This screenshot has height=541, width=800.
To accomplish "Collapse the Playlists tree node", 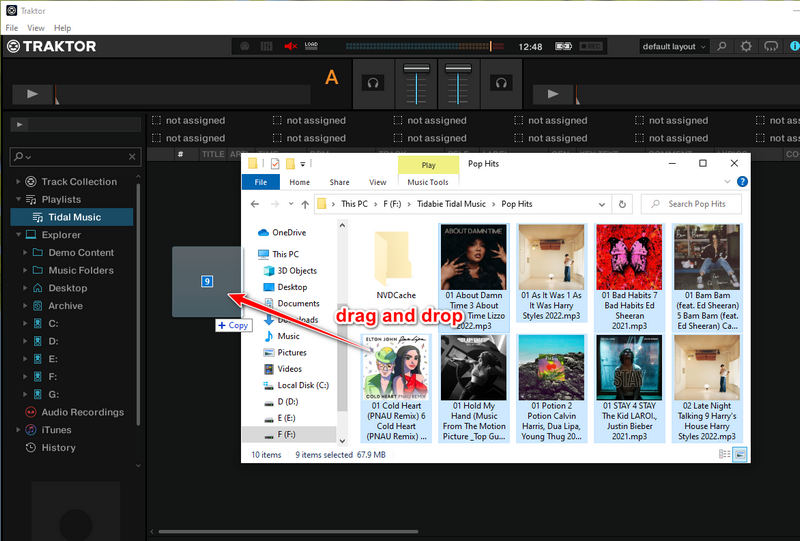I will pos(18,199).
